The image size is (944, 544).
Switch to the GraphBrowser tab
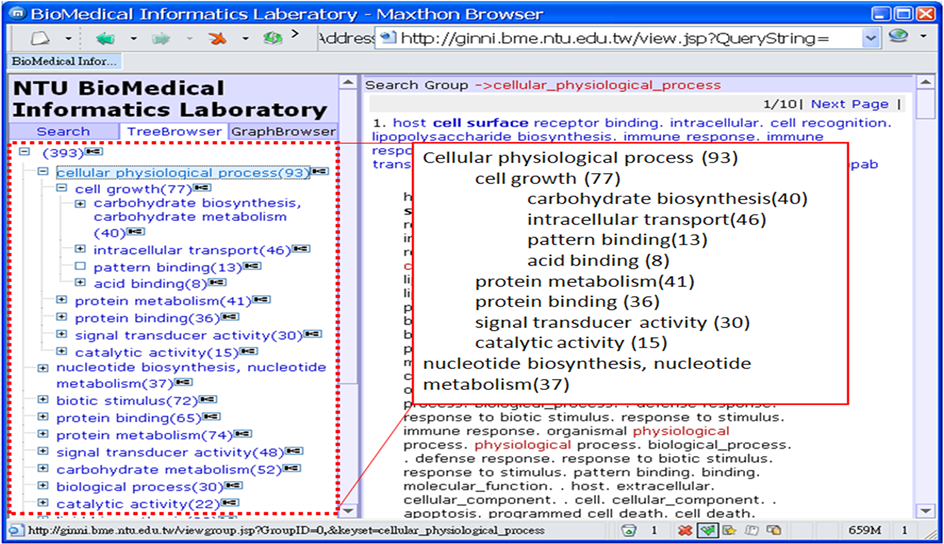[x=283, y=131]
